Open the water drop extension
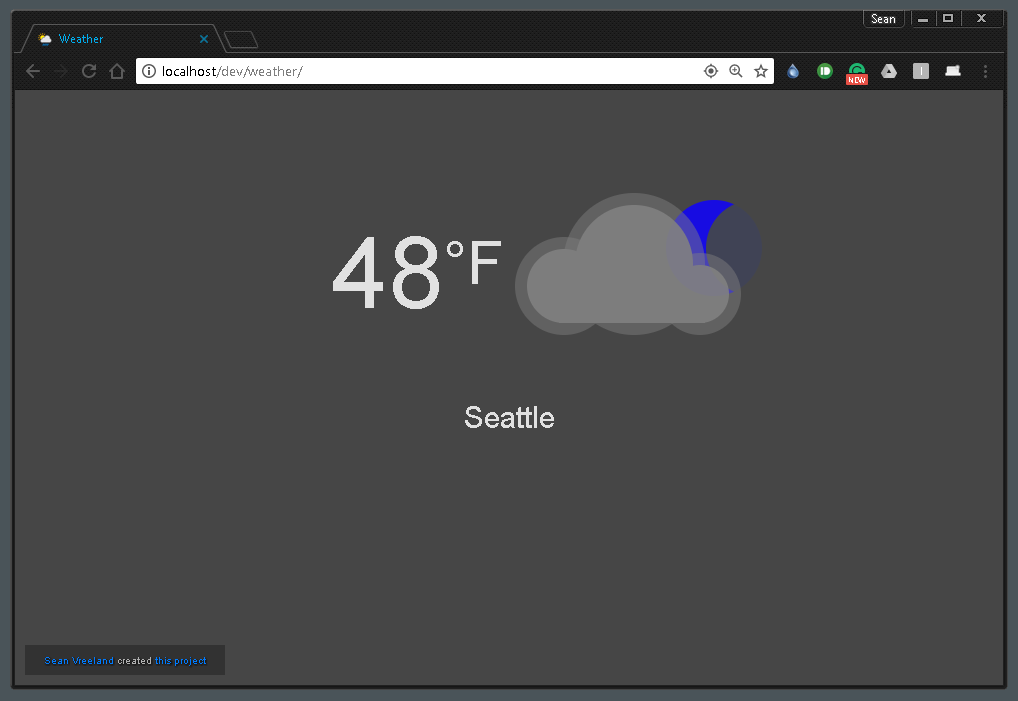1018x701 pixels. pyautogui.click(x=793, y=71)
